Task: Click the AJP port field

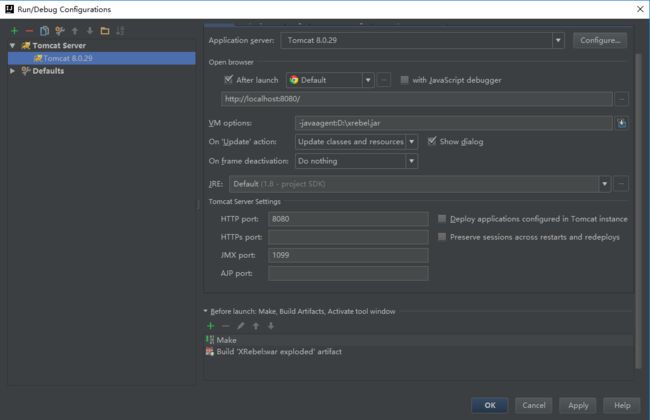Action: coord(348,274)
